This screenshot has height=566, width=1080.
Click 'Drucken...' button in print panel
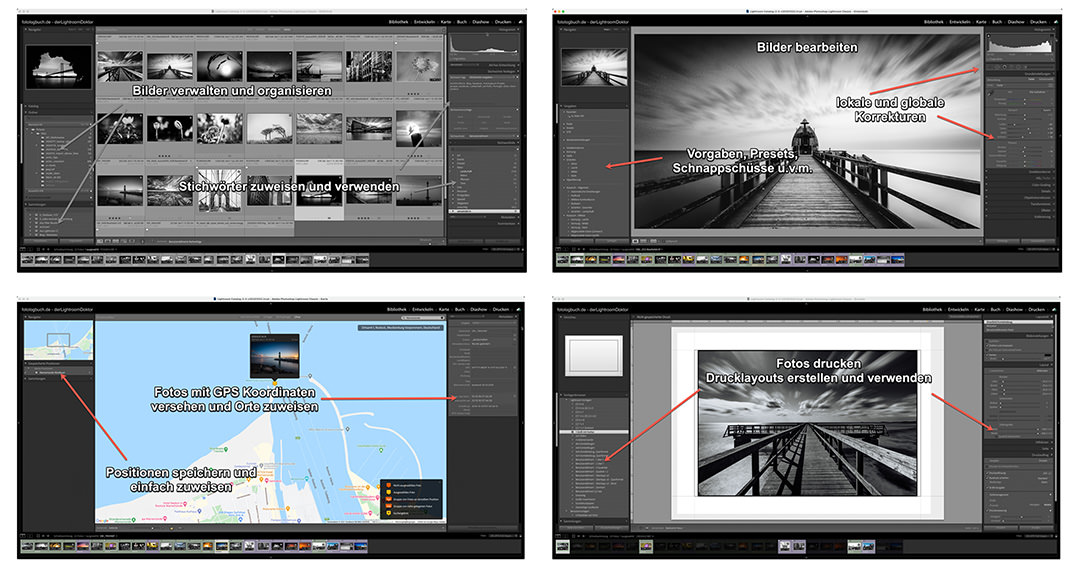coord(1037,527)
